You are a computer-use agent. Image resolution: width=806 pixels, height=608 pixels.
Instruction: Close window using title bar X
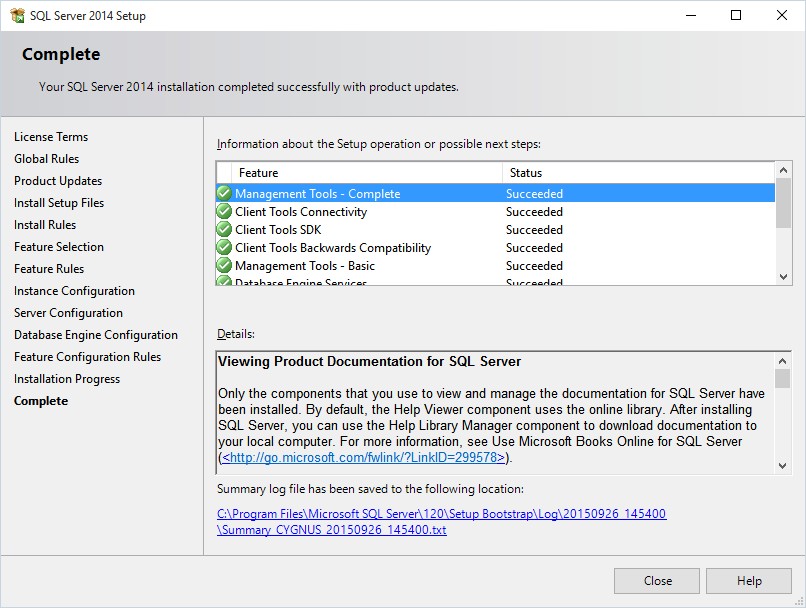(x=782, y=15)
